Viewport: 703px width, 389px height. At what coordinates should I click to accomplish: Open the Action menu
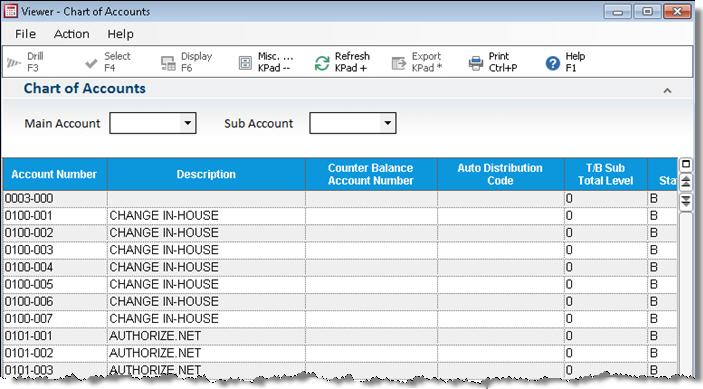pos(71,34)
